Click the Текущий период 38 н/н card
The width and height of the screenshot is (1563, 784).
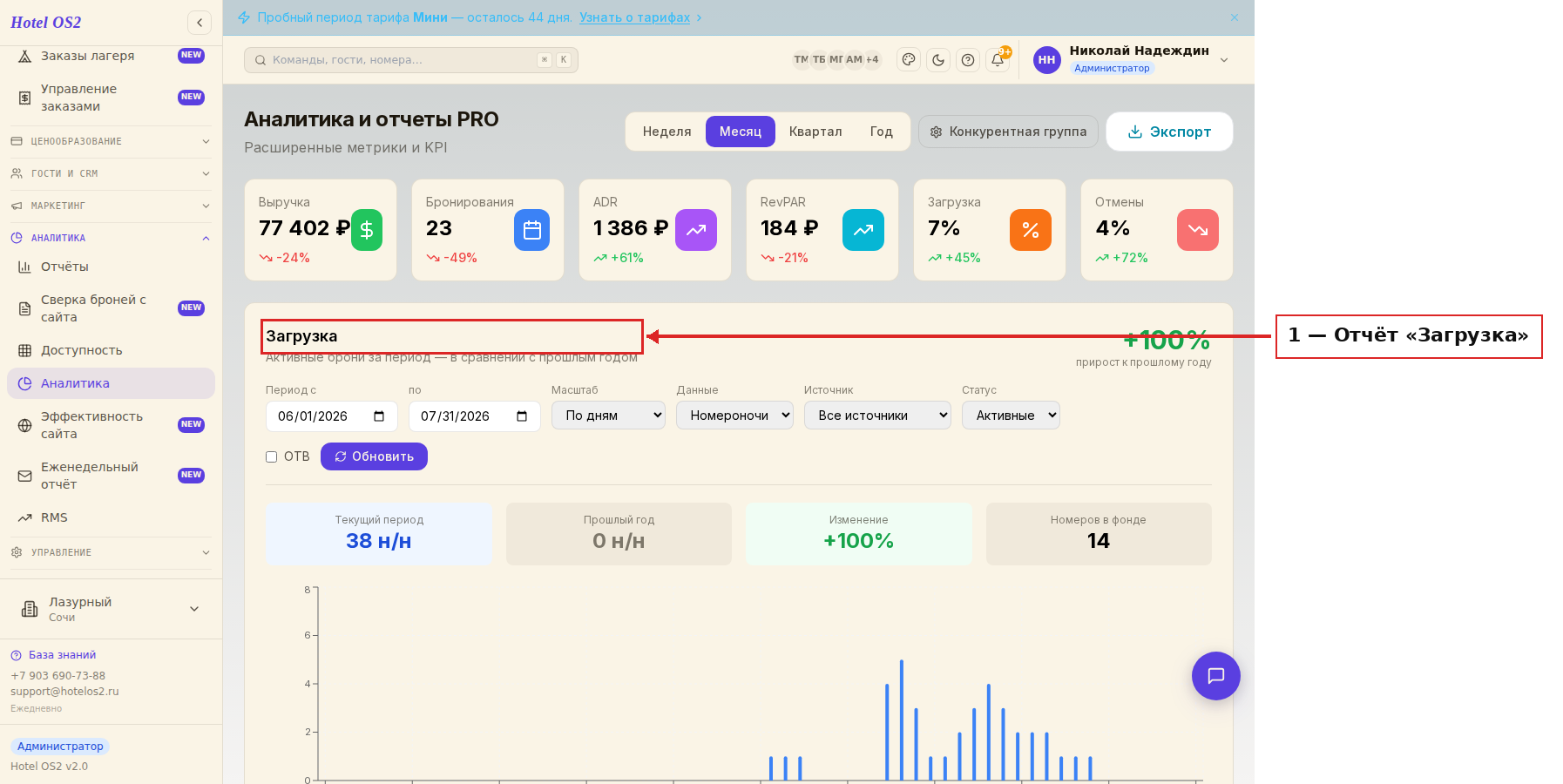379,534
